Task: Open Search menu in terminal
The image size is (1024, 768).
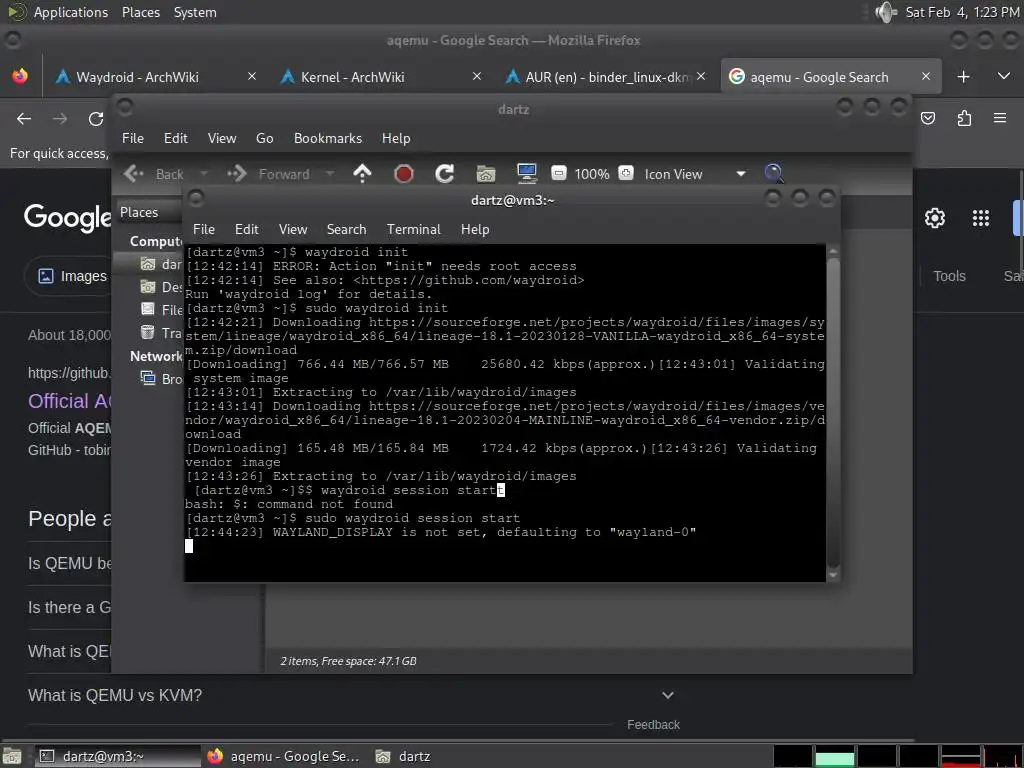Action: [346, 229]
